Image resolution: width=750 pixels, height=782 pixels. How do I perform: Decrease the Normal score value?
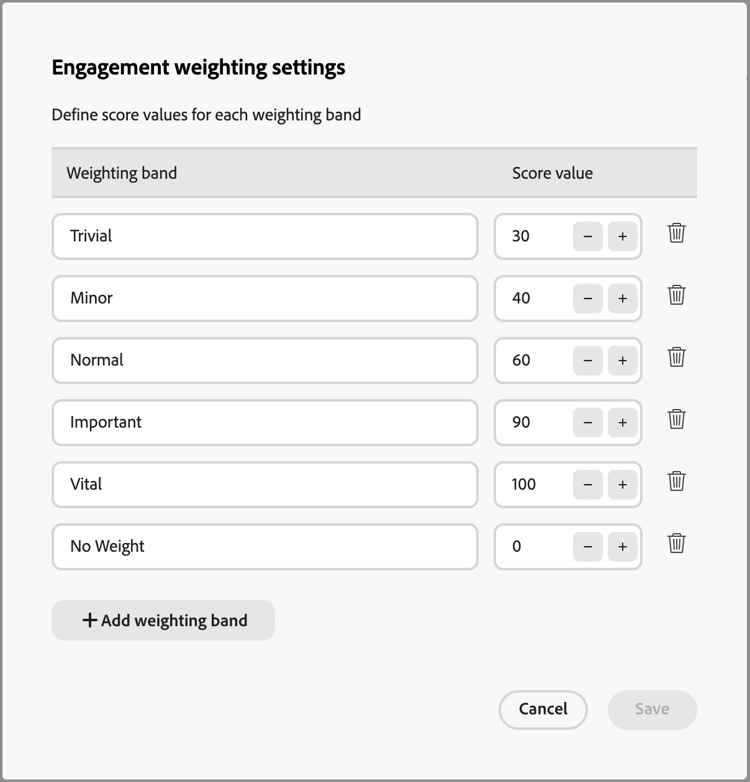click(587, 360)
